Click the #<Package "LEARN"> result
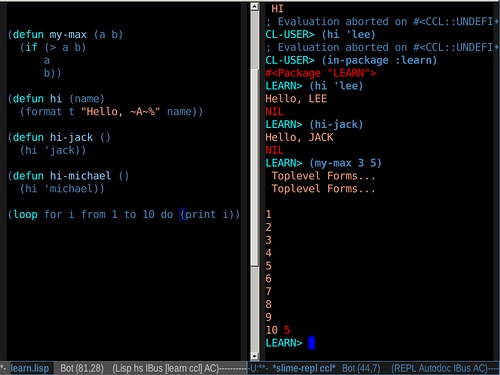Viewport: 500px width, 375px height. [321, 73]
